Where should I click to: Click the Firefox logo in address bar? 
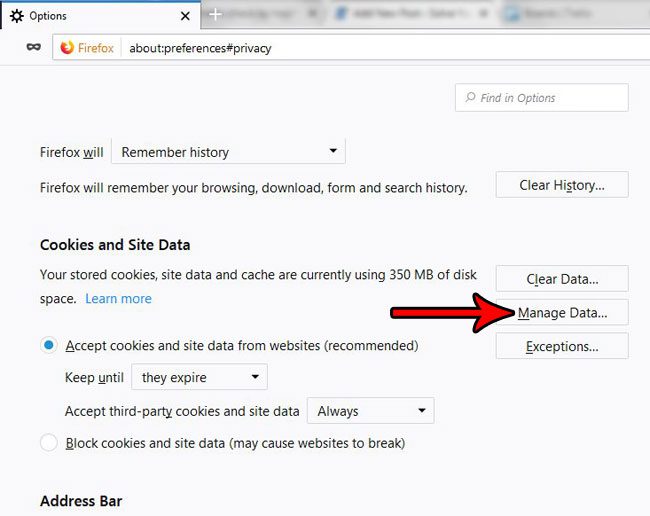[x=68, y=48]
